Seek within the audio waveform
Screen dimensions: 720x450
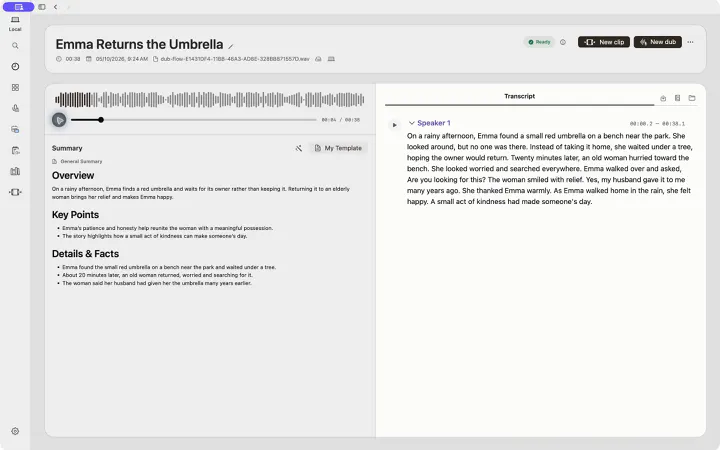coord(209,99)
